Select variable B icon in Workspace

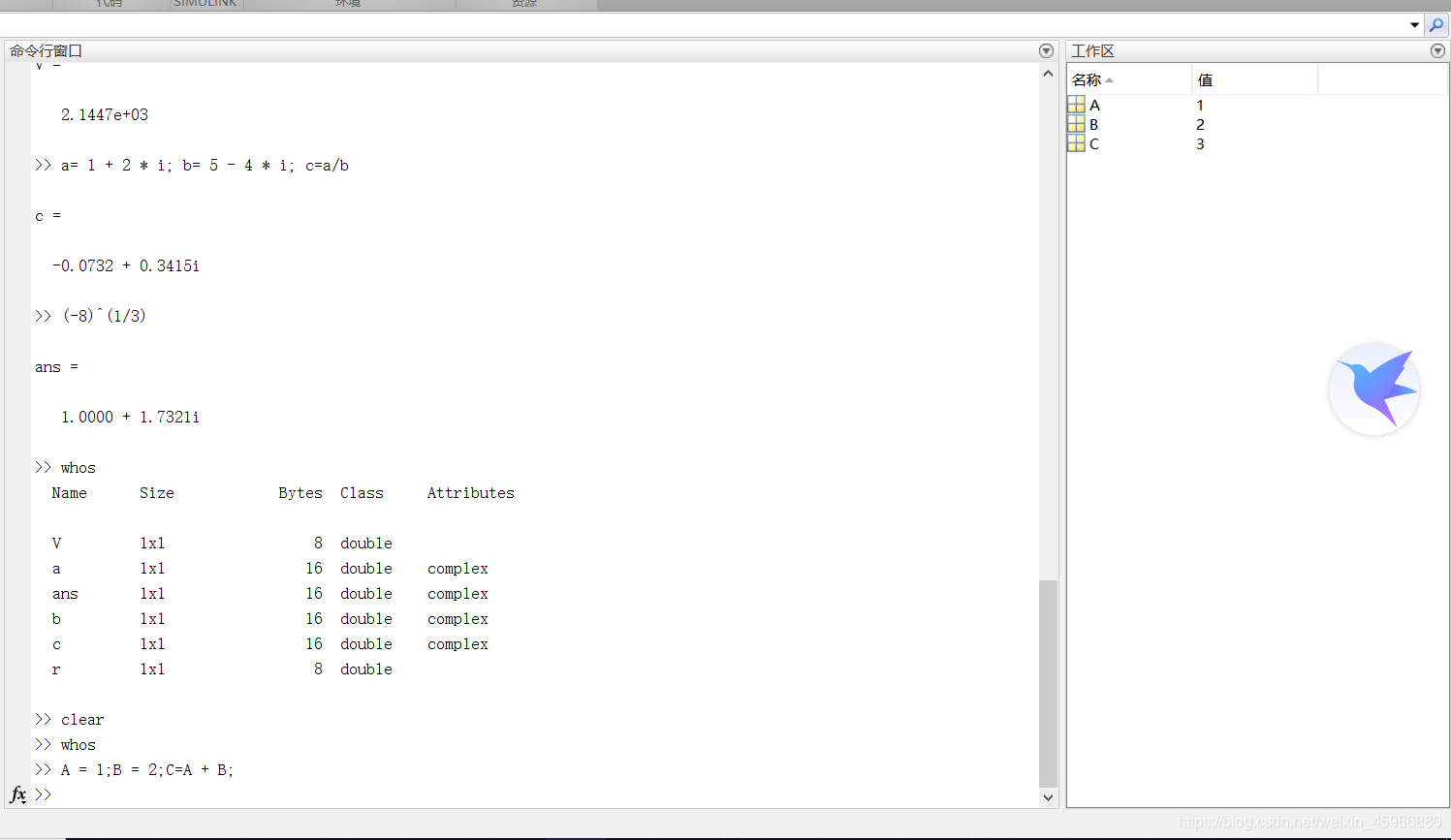pyautogui.click(x=1076, y=124)
